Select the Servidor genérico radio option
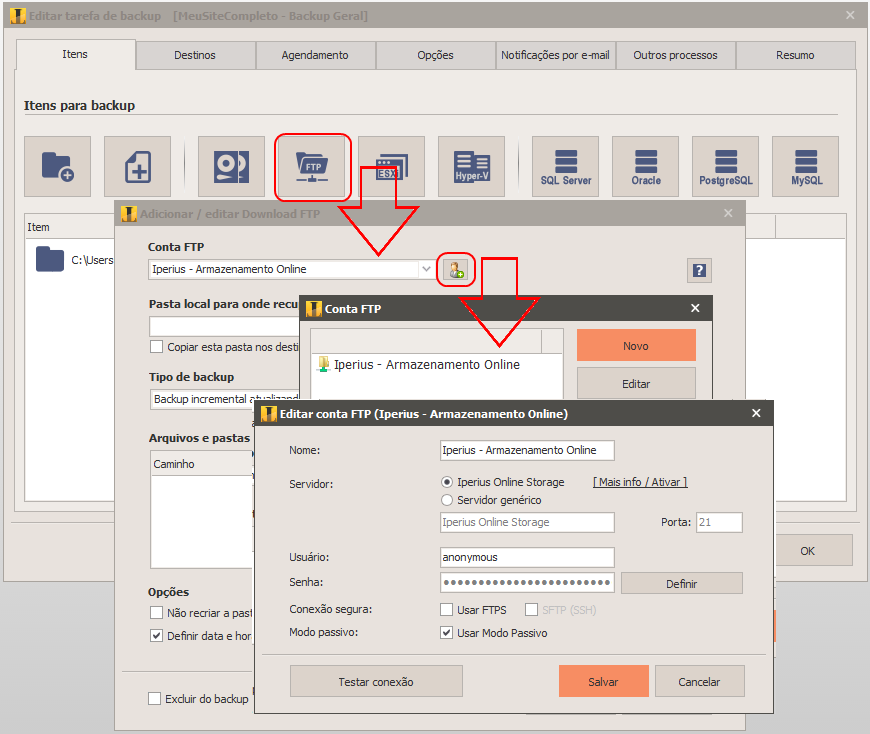 (x=447, y=500)
